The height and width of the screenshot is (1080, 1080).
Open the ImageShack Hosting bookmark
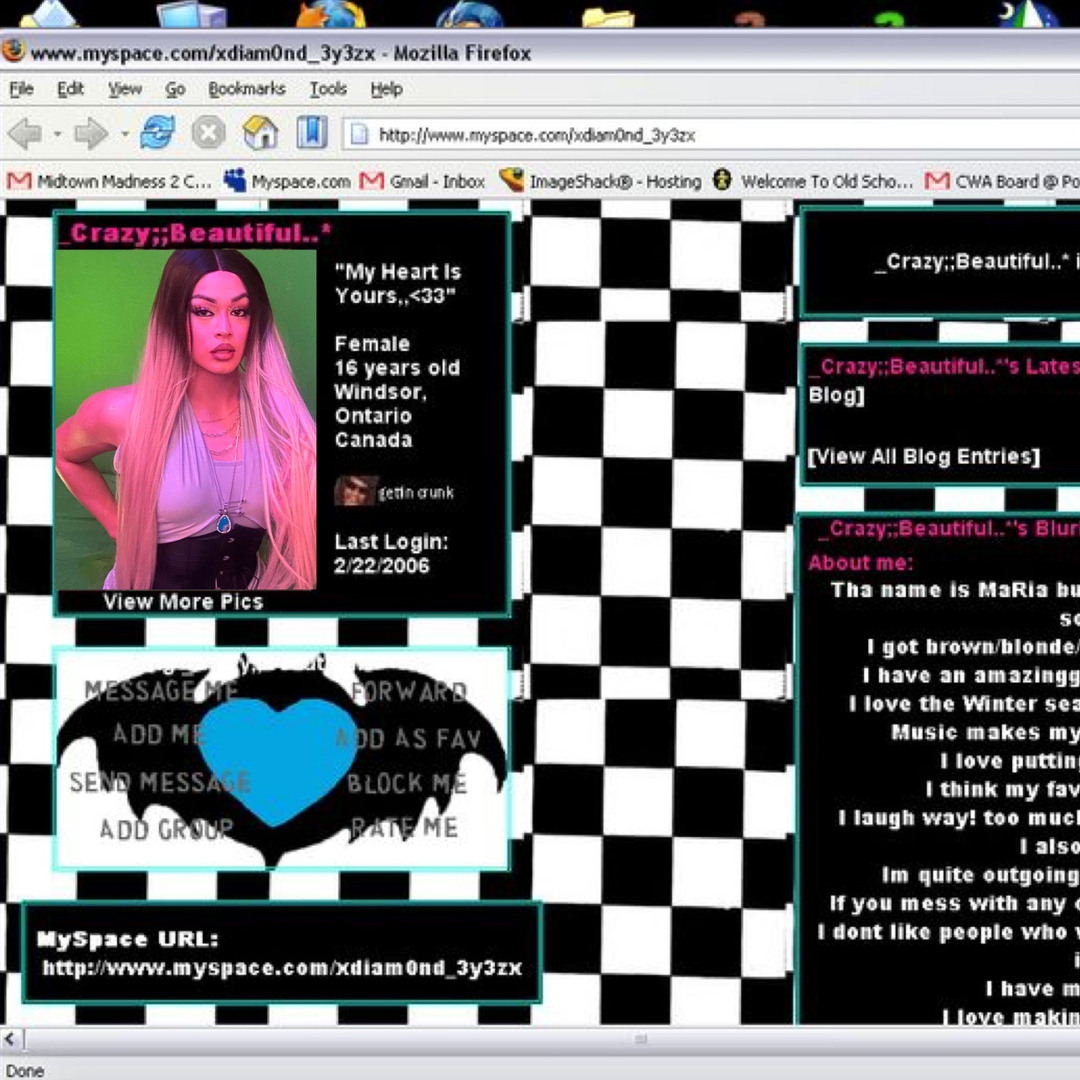[601, 181]
